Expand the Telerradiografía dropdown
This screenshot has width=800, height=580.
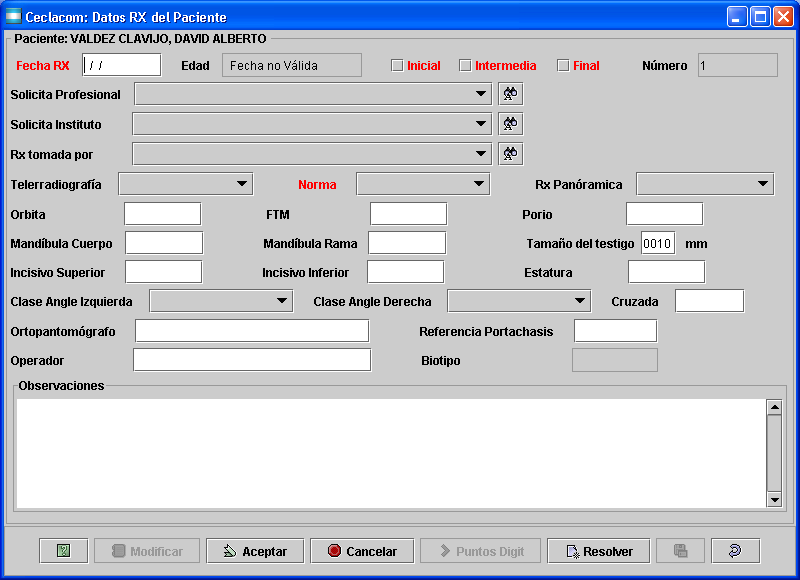tap(186, 184)
